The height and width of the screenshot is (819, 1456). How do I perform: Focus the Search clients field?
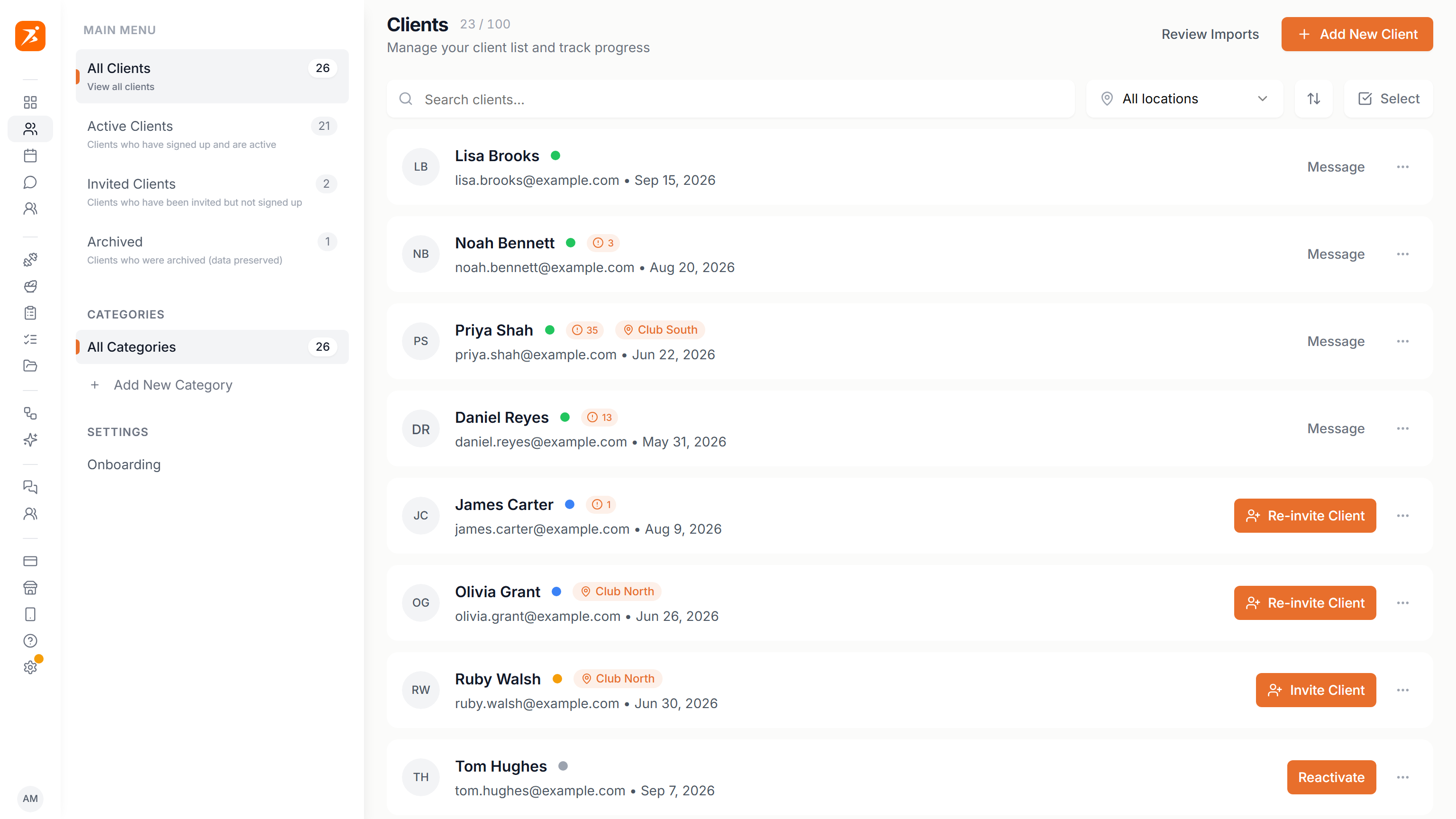[x=730, y=99]
